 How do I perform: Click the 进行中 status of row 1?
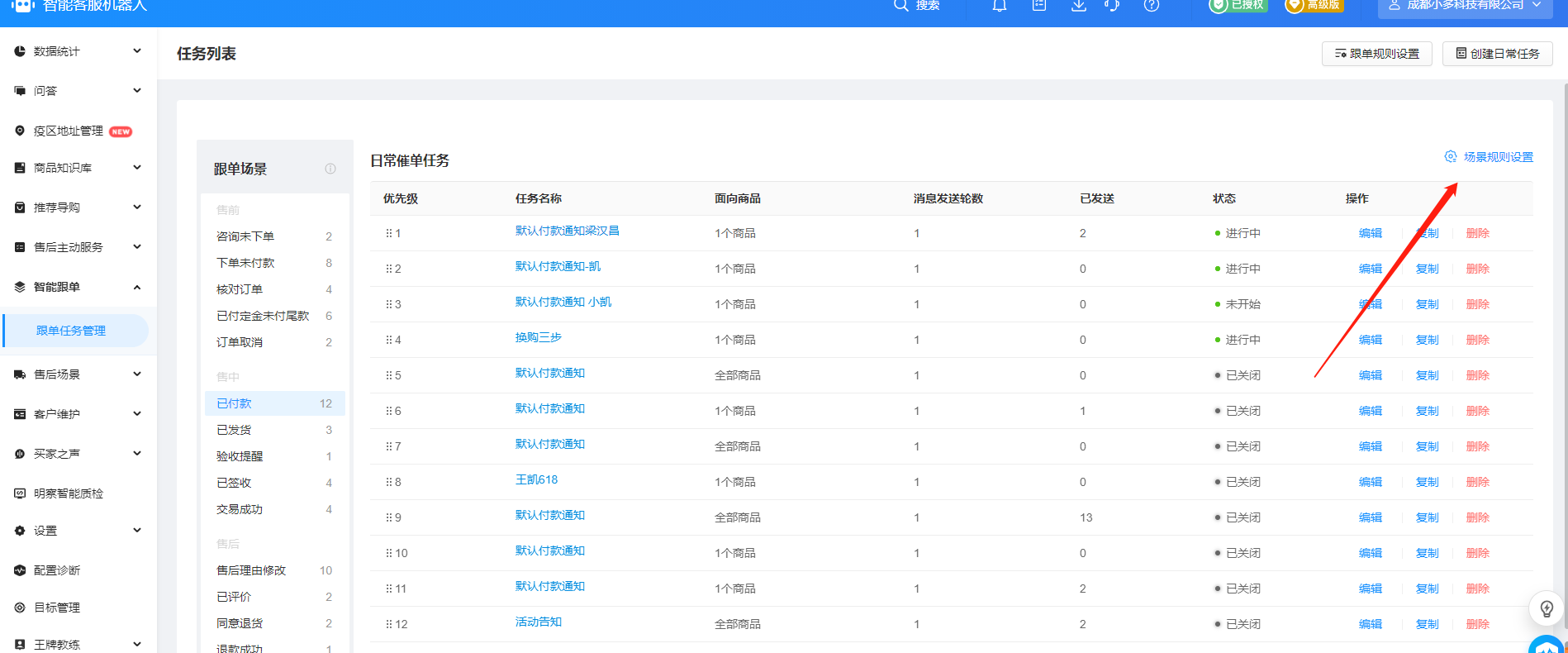click(1238, 233)
